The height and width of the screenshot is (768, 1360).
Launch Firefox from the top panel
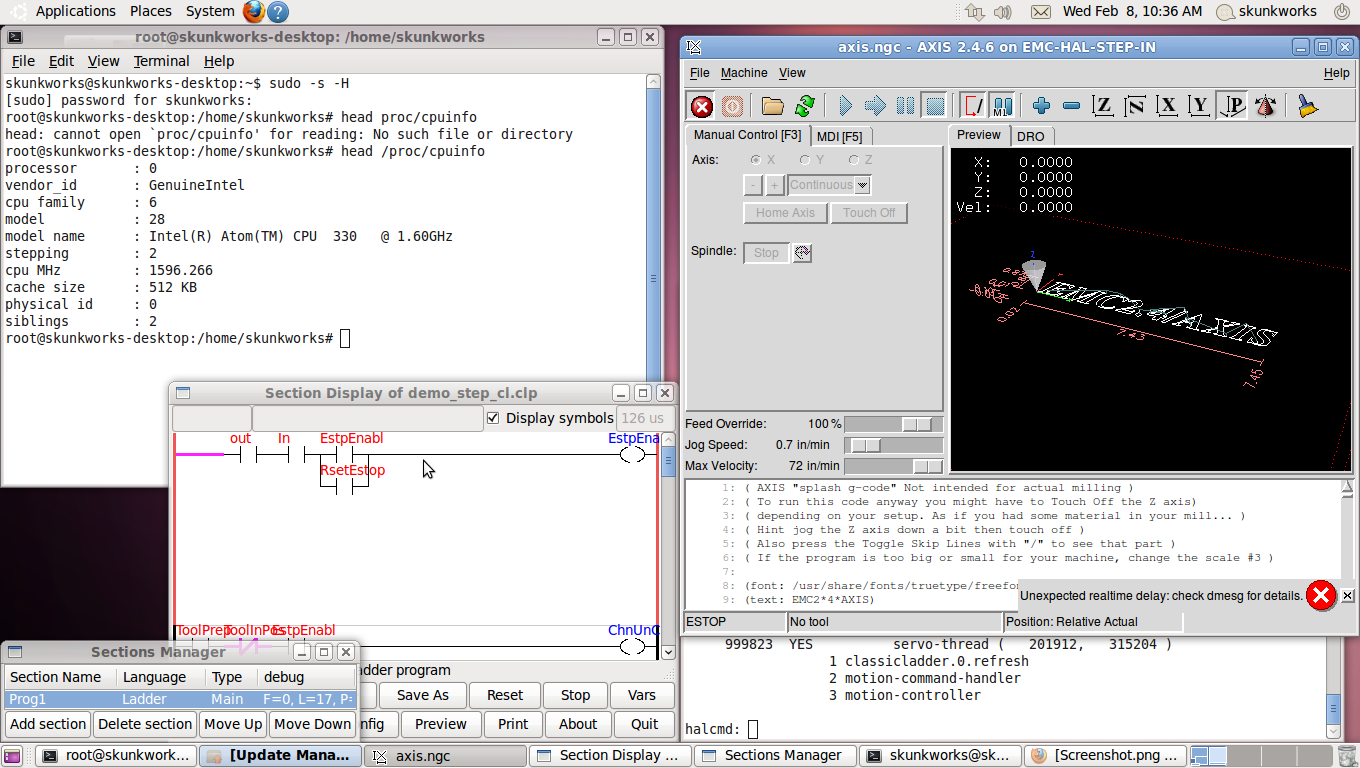pyautogui.click(x=254, y=12)
